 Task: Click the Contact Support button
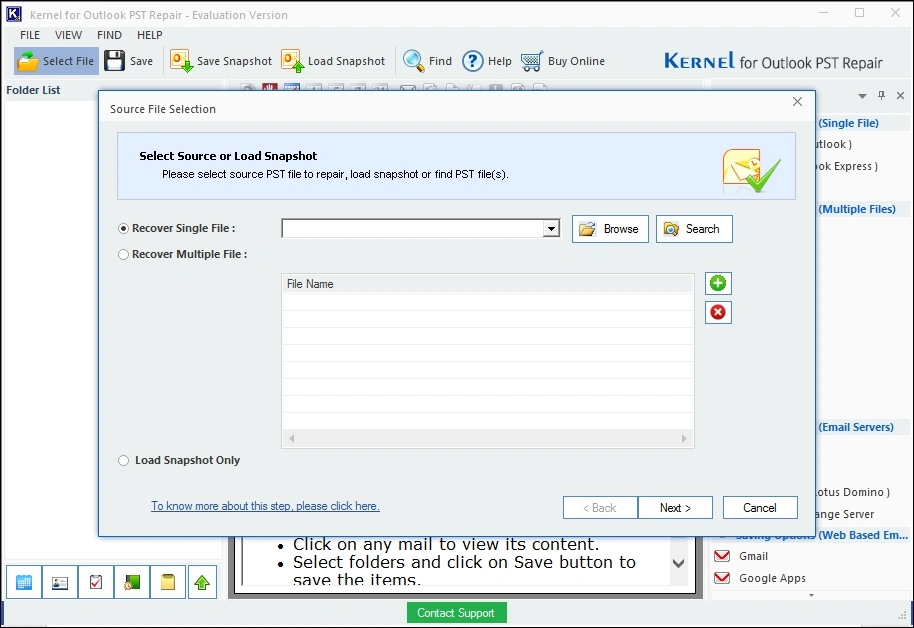tap(456, 612)
